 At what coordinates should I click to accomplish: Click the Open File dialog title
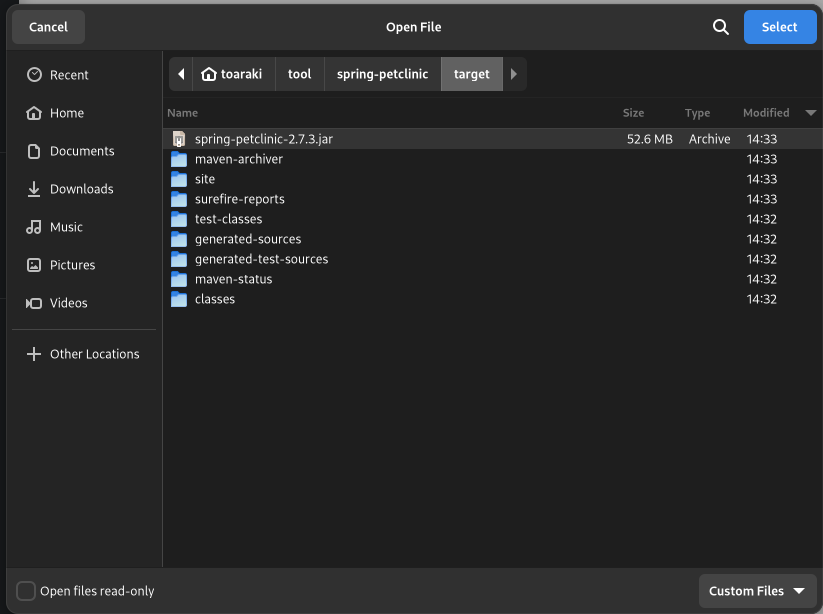coord(414,27)
